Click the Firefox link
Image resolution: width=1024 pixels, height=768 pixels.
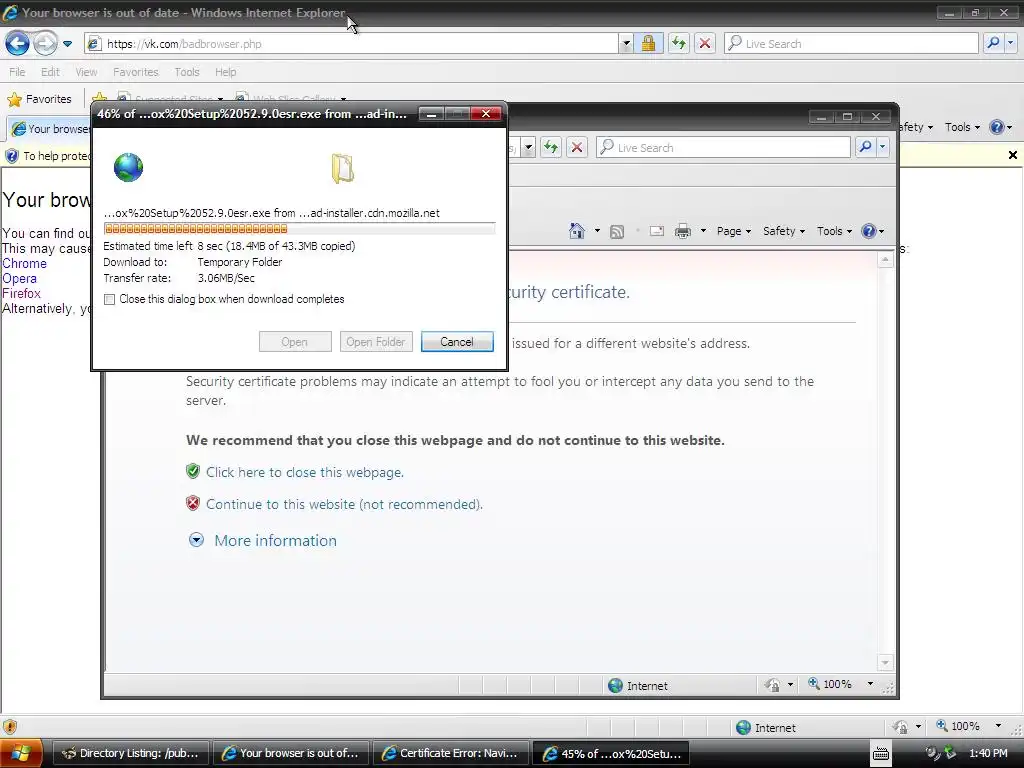point(22,294)
